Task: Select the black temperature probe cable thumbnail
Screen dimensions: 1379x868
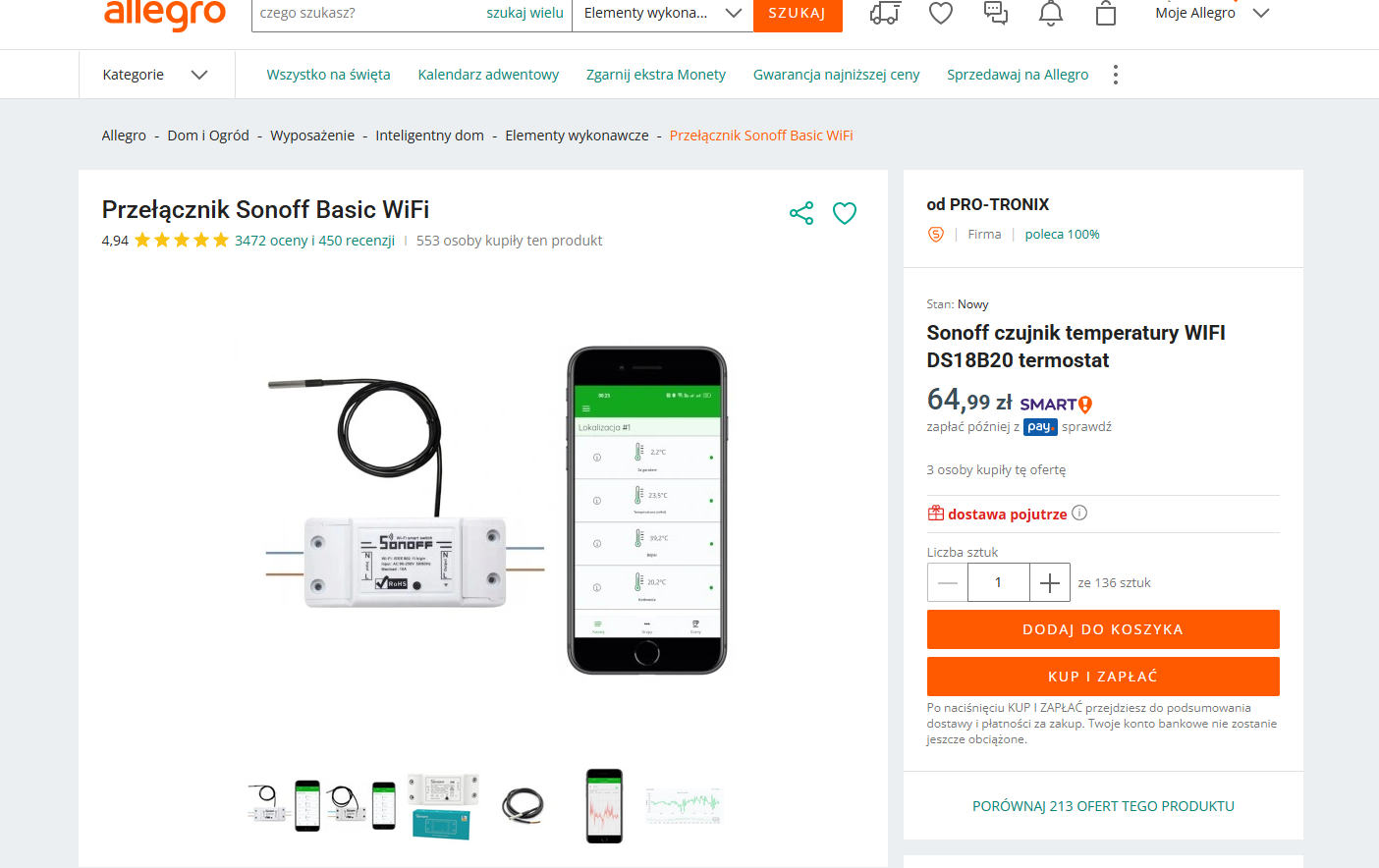Action: click(x=523, y=806)
